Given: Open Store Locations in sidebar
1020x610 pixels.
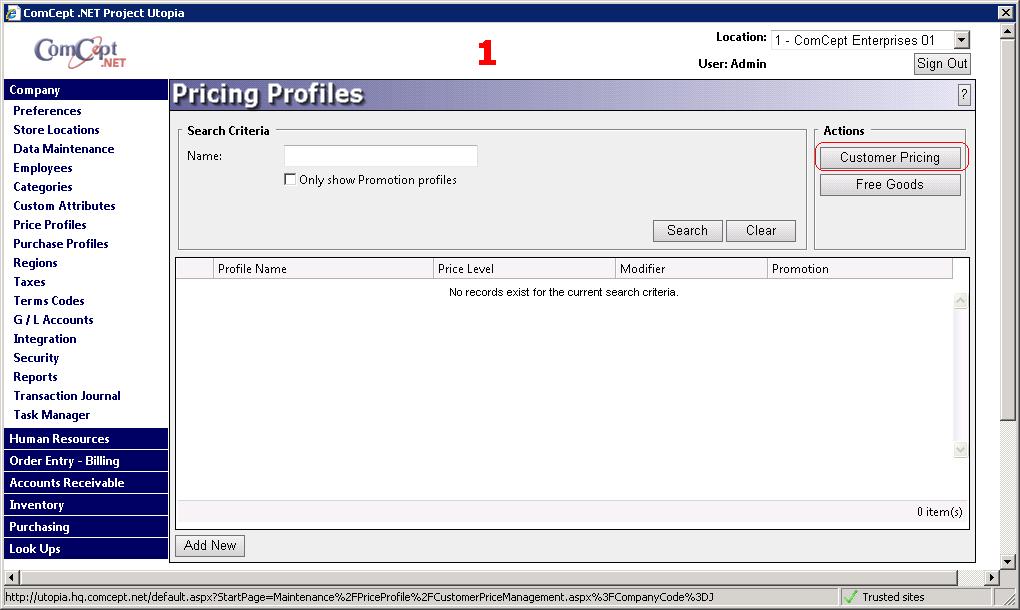Looking at the screenshot, I should [56, 130].
